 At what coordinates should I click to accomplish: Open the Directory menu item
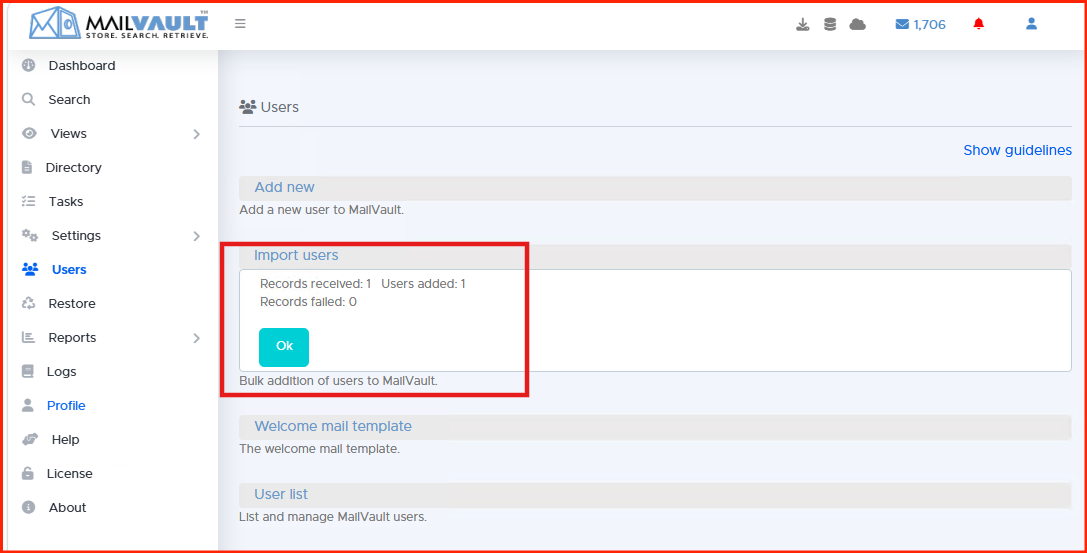[73, 167]
